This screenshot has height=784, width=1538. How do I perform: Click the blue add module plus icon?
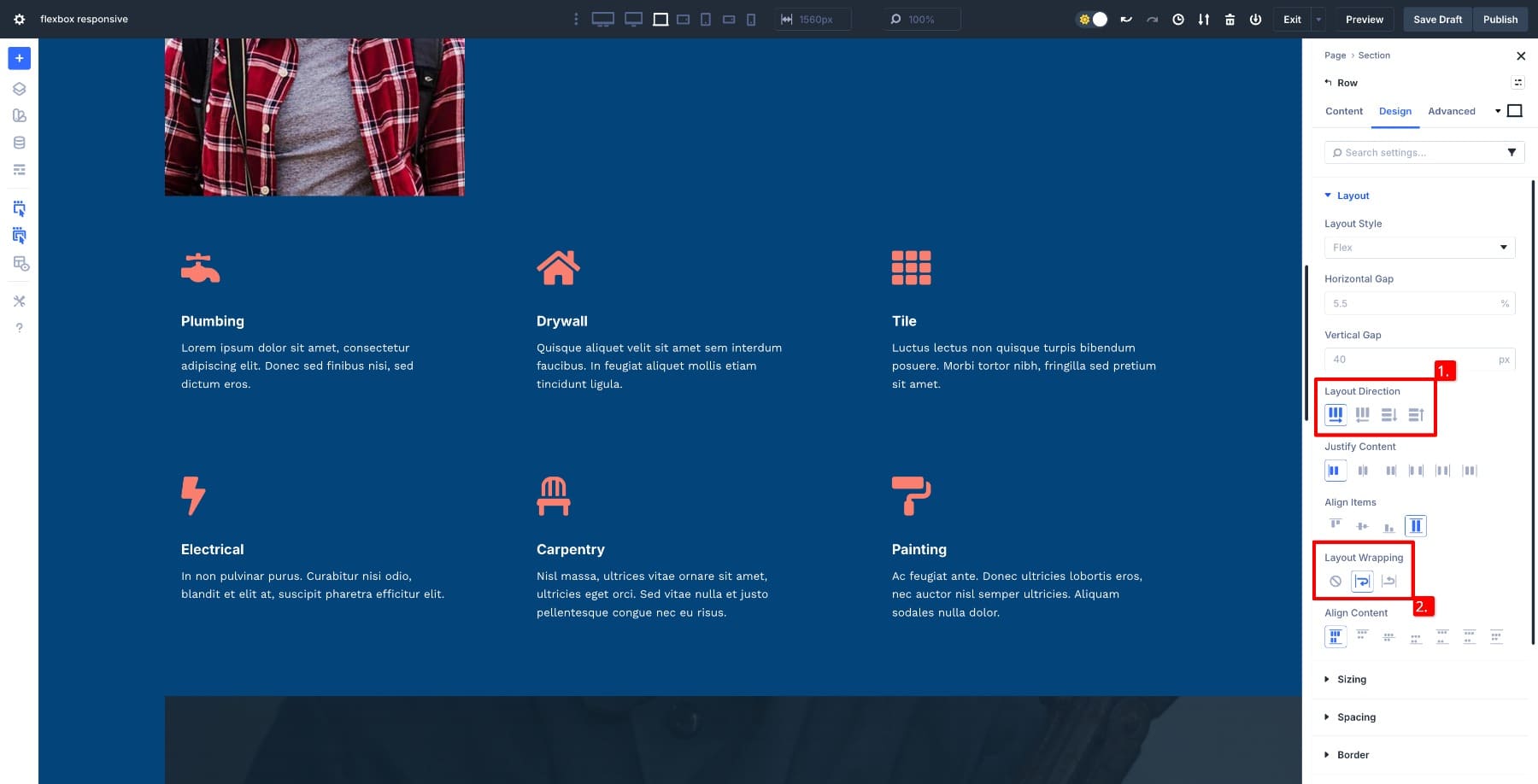coord(19,58)
